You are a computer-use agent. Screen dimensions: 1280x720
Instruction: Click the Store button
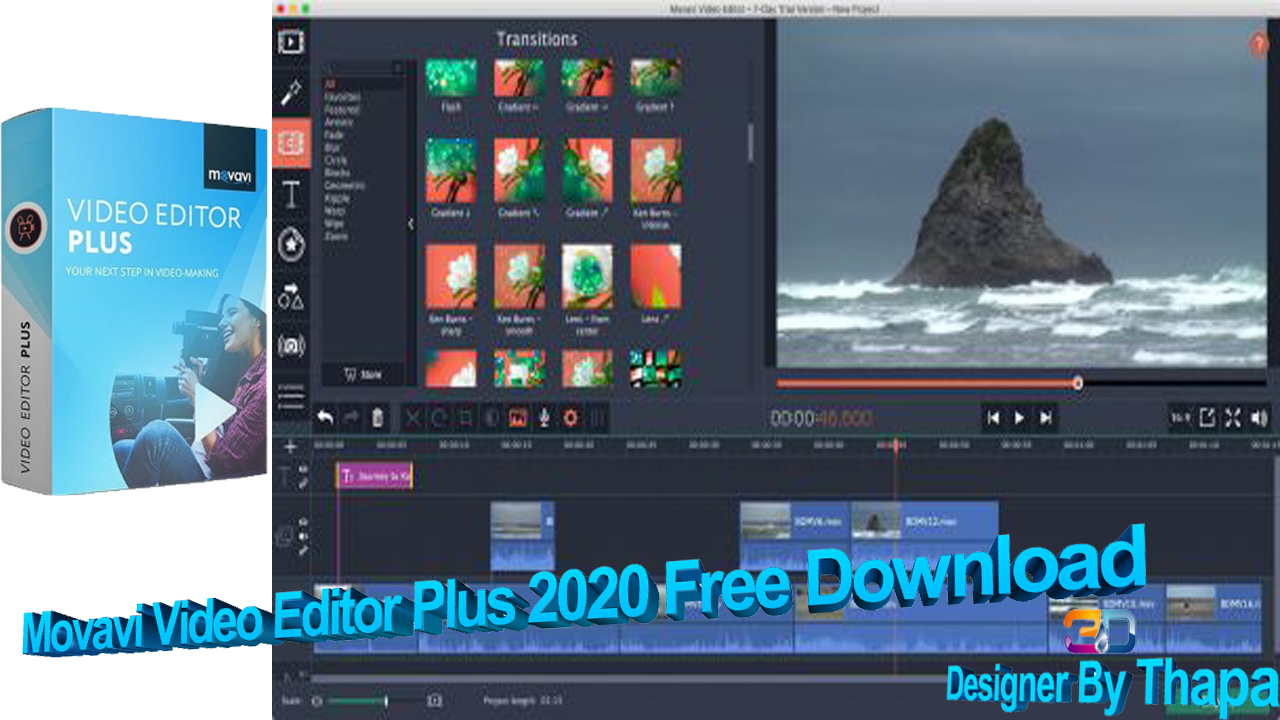362,374
